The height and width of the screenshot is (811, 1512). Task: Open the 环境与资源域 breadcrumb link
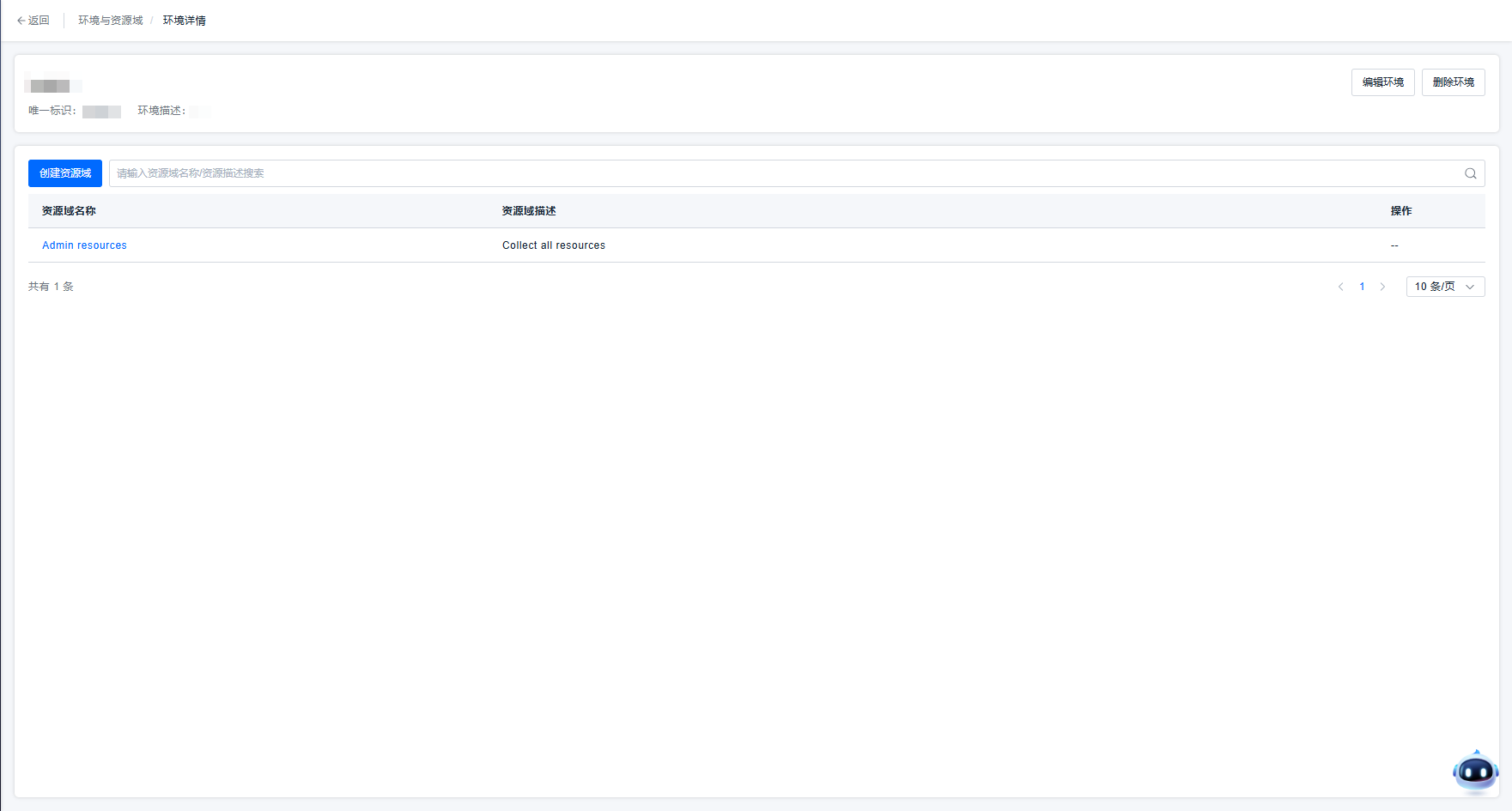tap(111, 21)
